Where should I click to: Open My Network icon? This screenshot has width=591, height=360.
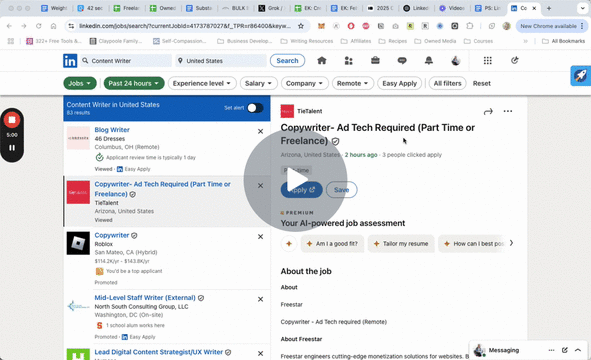pyautogui.click(x=349, y=60)
